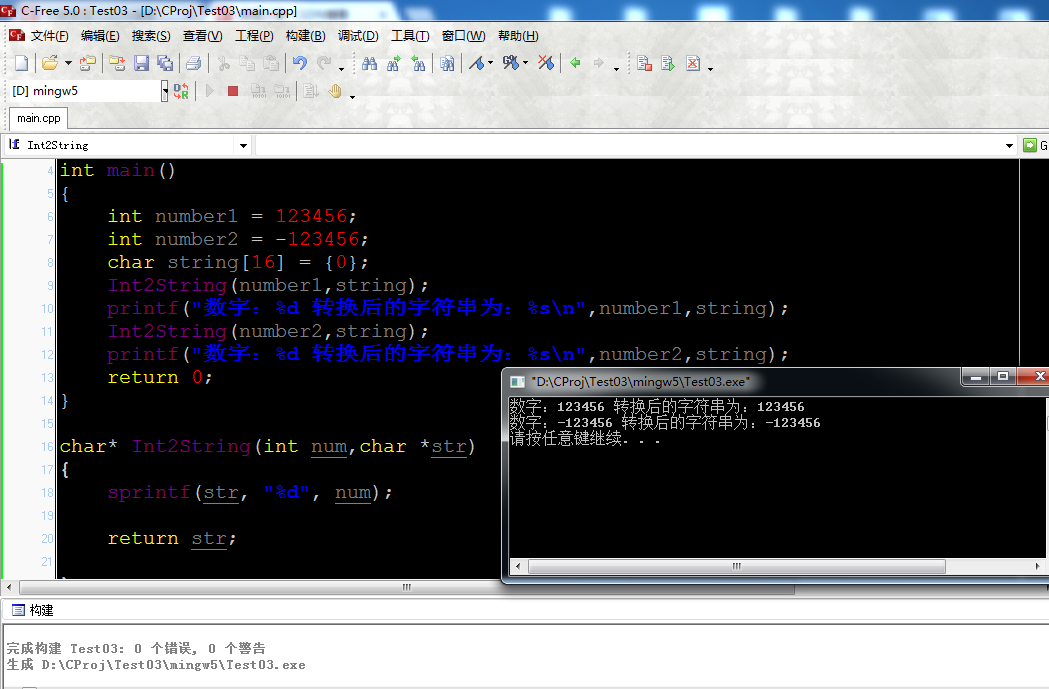Click the console window horizontal scrollbar thumb

tap(737, 566)
